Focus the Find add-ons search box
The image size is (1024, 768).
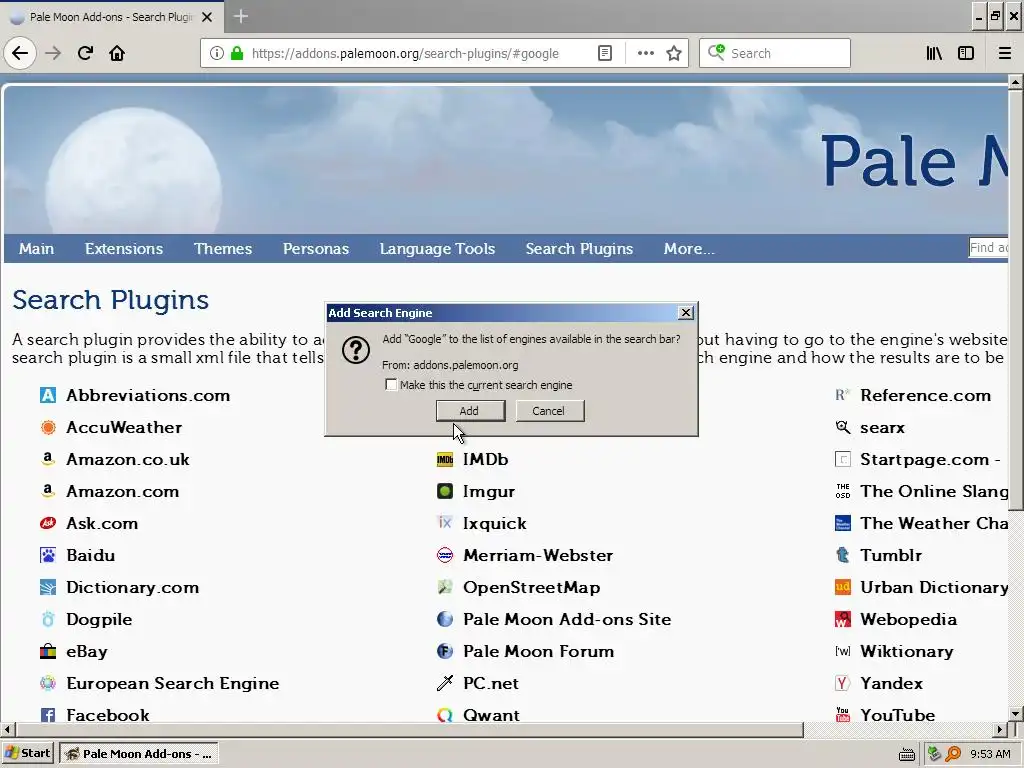coord(988,248)
